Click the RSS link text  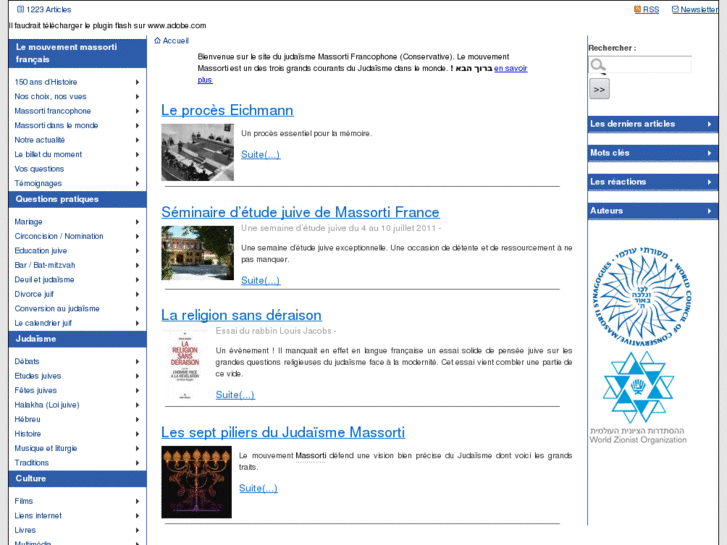tap(650, 10)
